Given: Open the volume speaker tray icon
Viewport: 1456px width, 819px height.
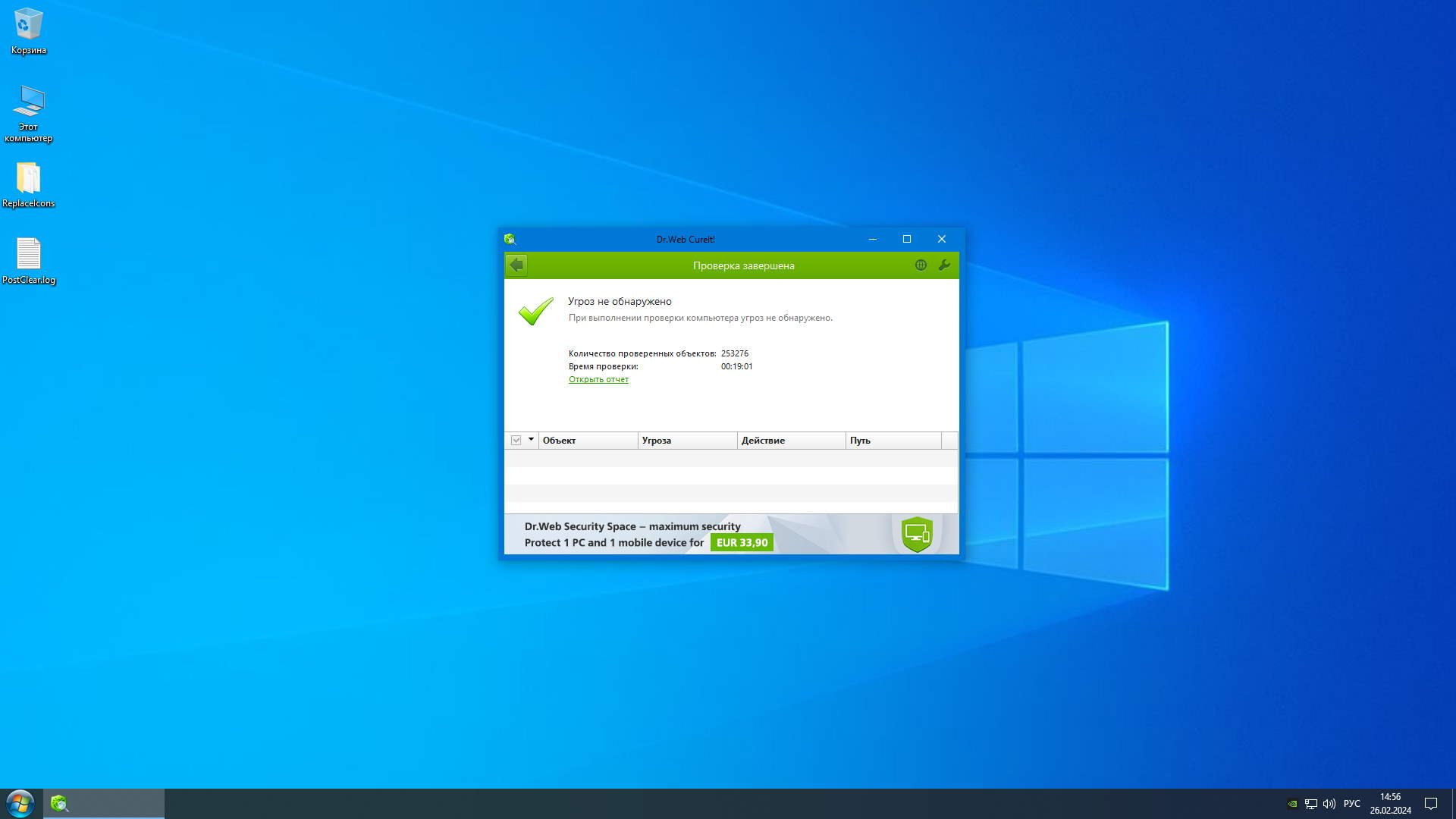Looking at the screenshot, I should (x=1329, y=803).
